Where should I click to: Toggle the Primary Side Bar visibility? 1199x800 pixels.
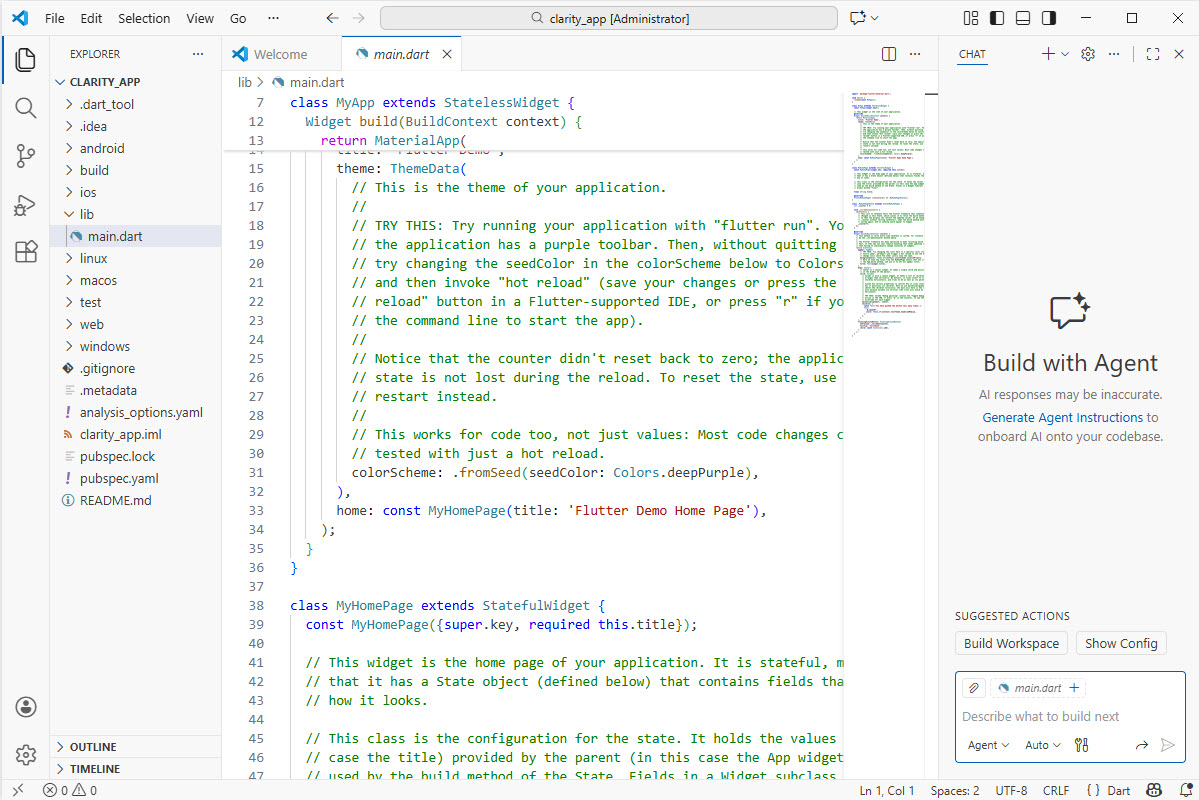point(997,18)
